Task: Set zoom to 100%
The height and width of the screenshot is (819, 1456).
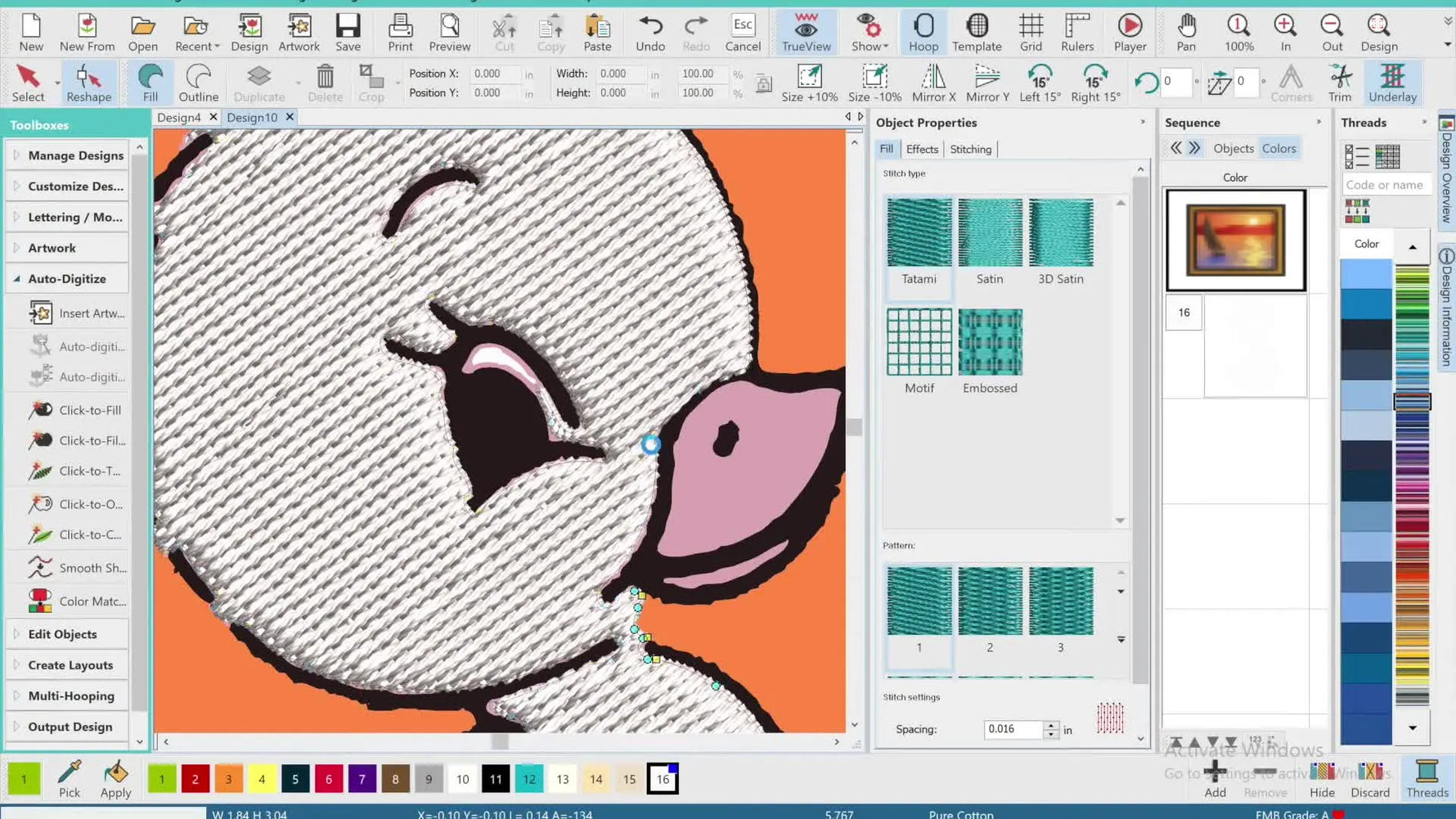Action: (x=1238, y=33)
